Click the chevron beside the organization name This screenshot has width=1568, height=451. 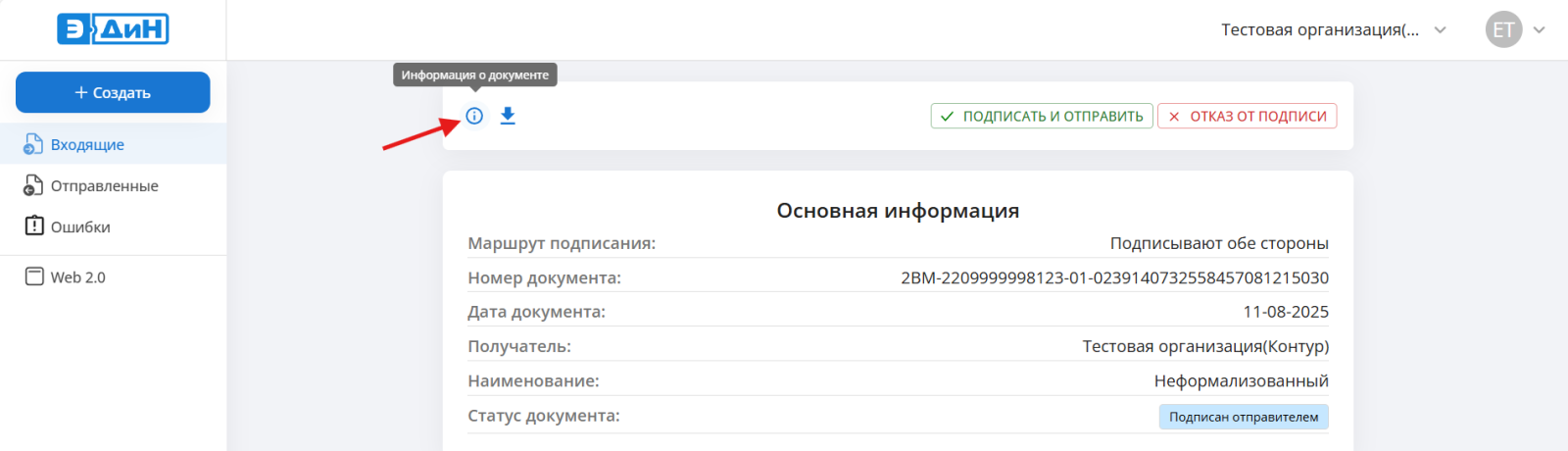[x=1440, y=29]
